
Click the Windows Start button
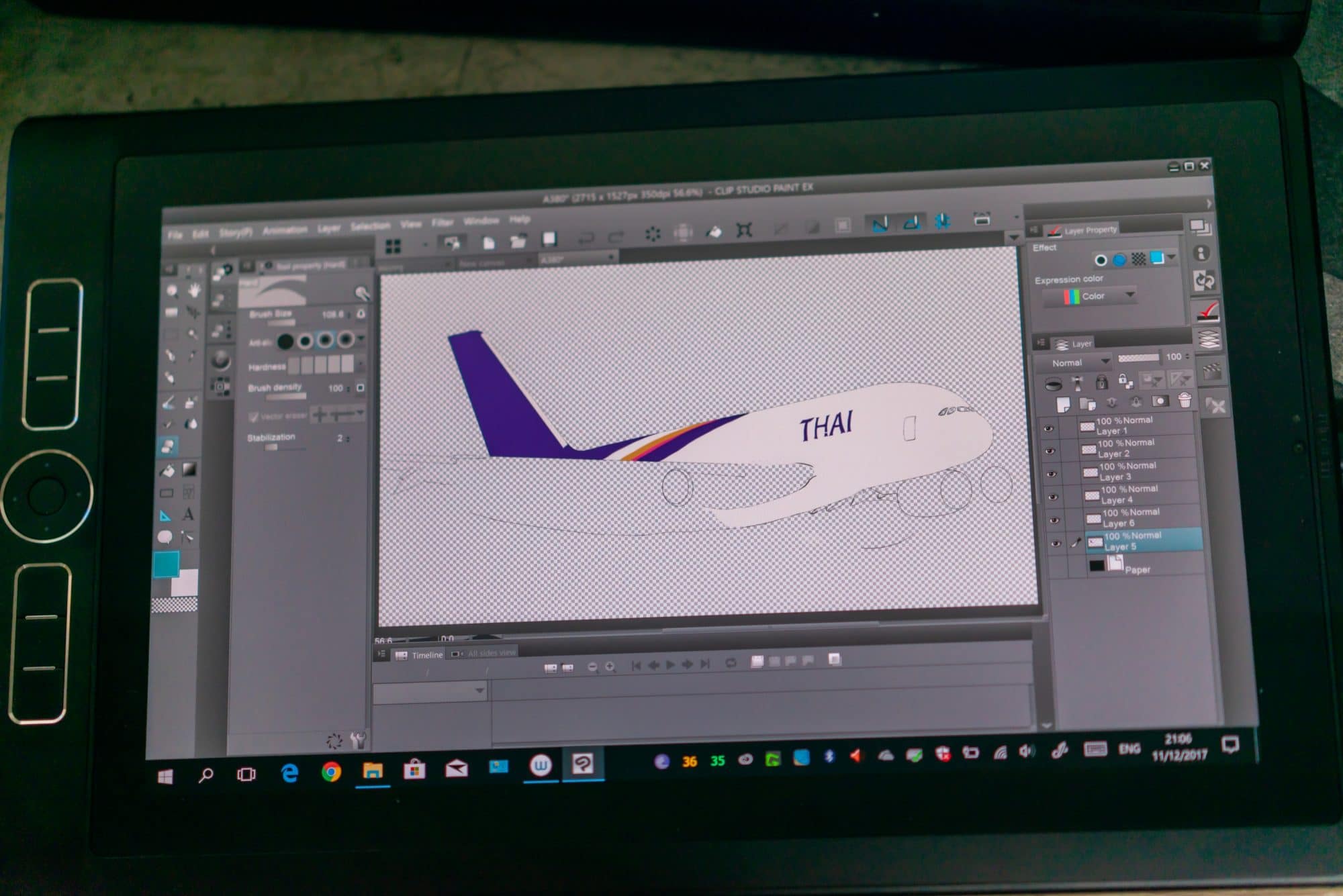pyautogui.click(x=165, y=777)
